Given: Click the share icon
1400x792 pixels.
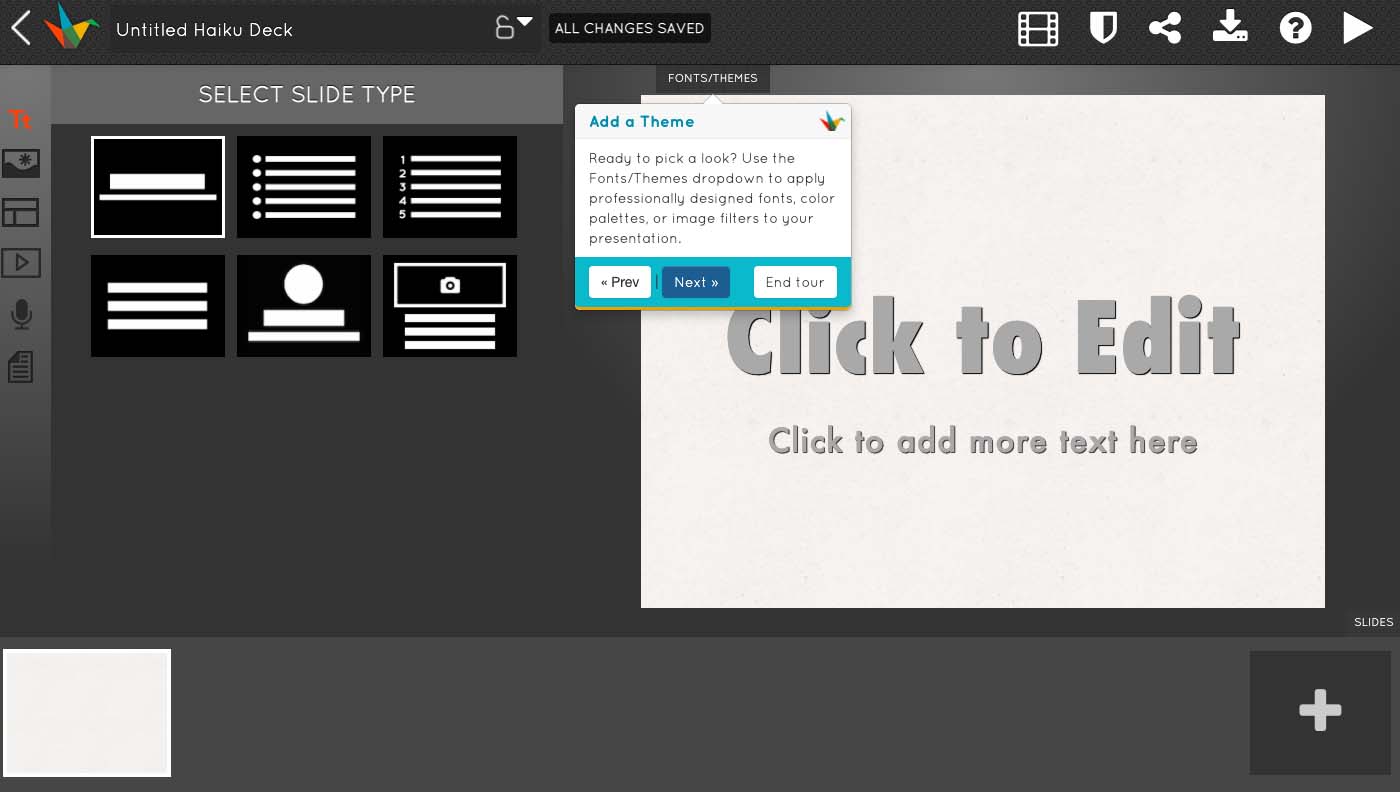Looking at the screenshot, I should (x=1165, y=28).
